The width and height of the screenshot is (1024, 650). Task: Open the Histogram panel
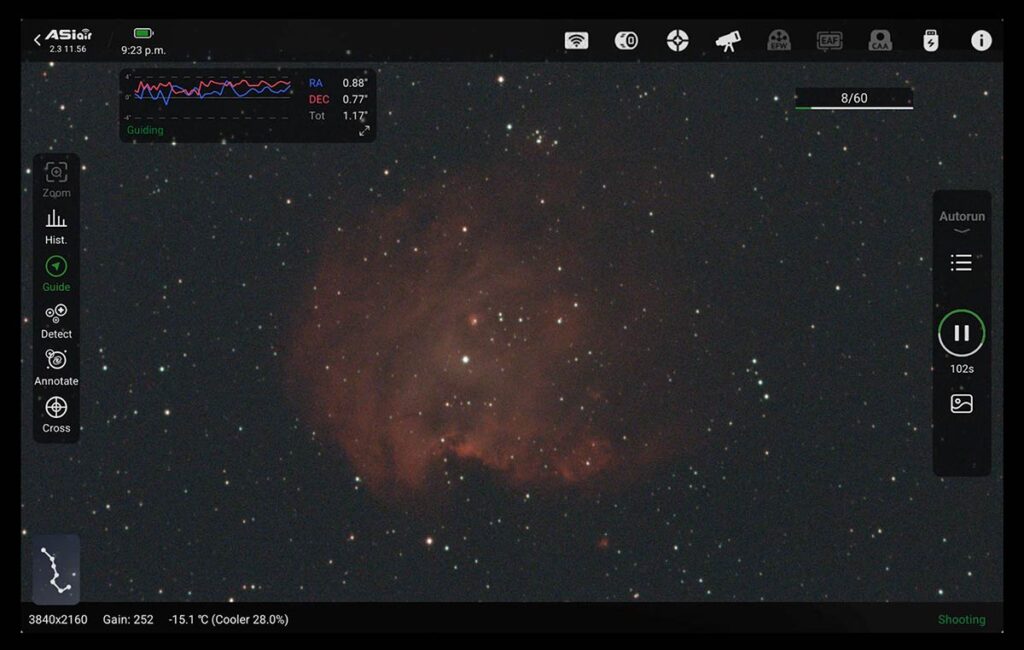[x=56, y=226]
